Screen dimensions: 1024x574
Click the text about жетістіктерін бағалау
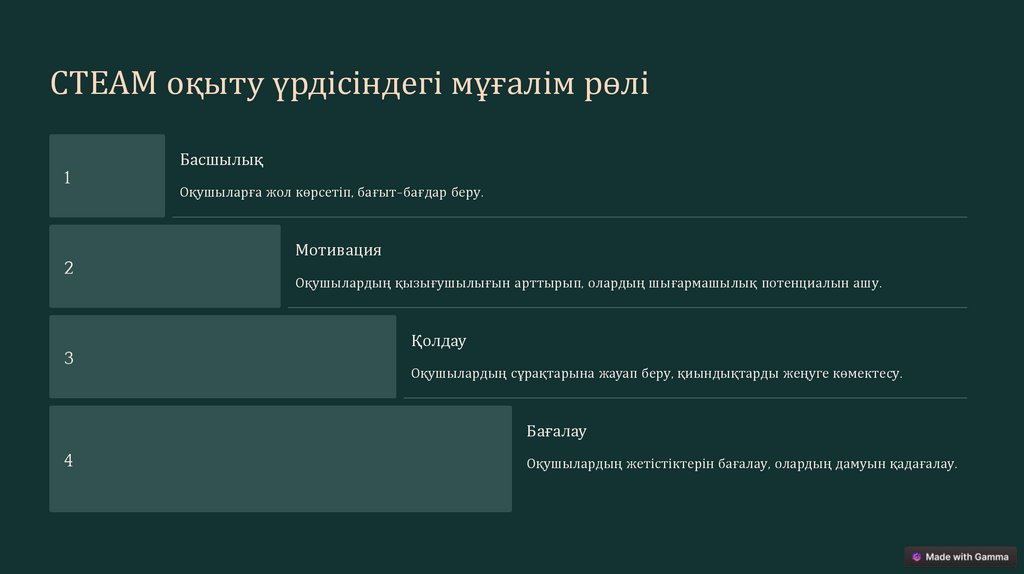click(x=741, y=464)
